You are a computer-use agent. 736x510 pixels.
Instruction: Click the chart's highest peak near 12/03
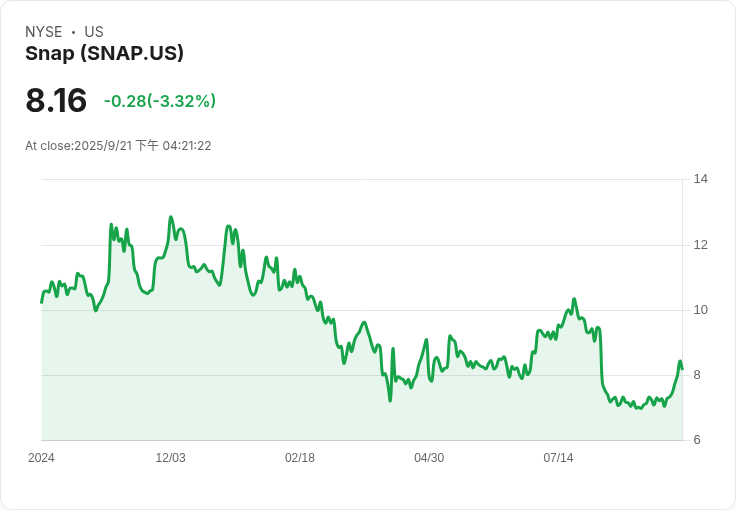coord(170,217)
